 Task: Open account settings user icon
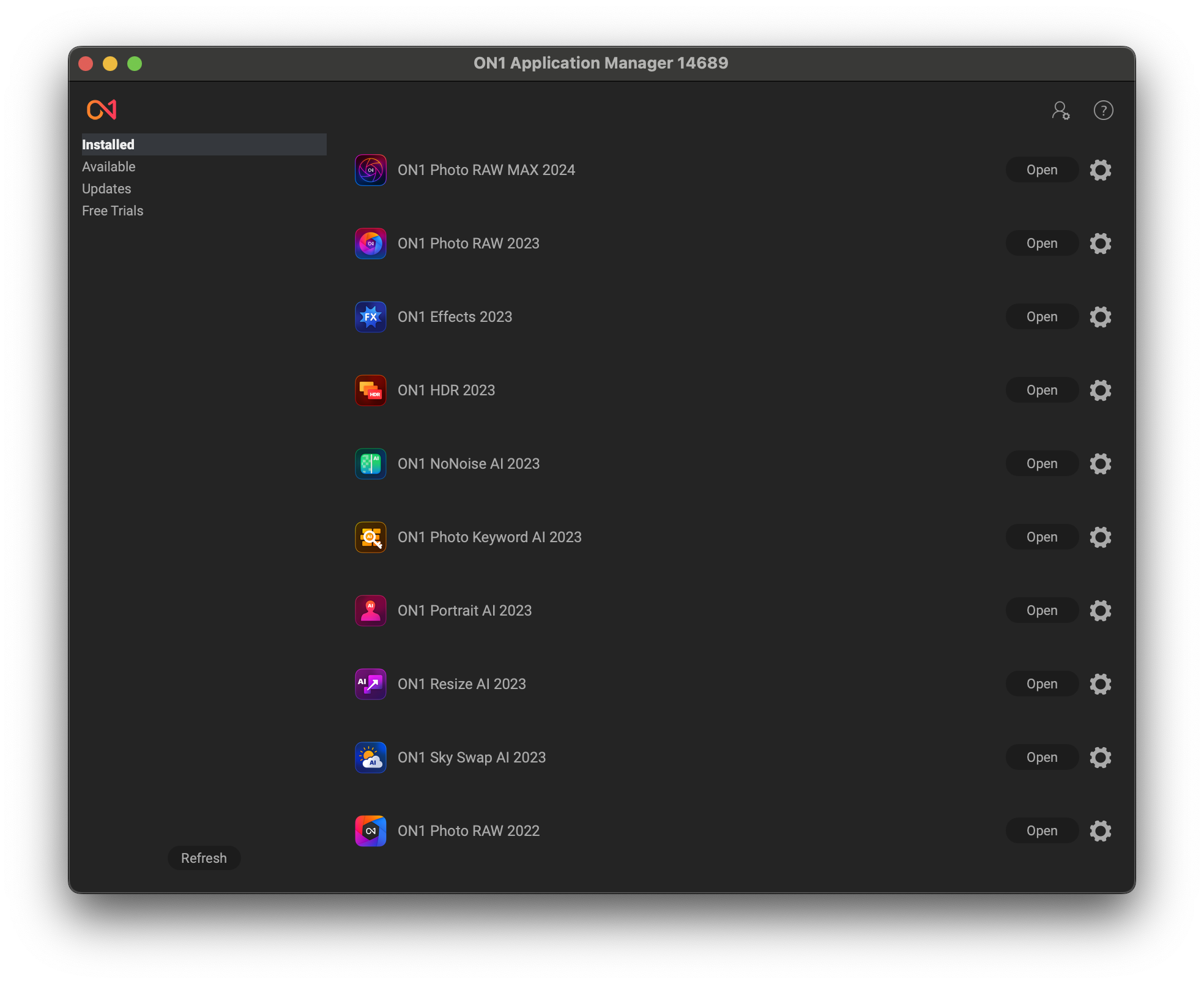click(1060, 111)
